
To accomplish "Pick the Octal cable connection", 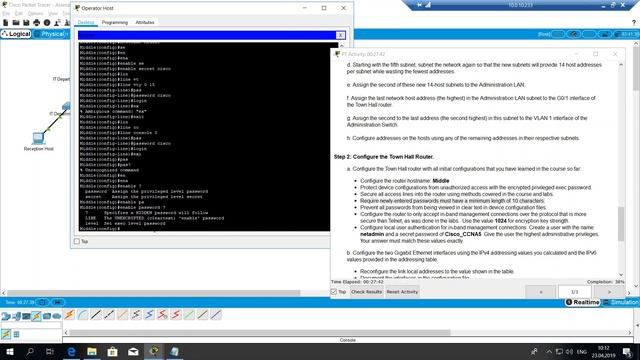I will [189, 315].
